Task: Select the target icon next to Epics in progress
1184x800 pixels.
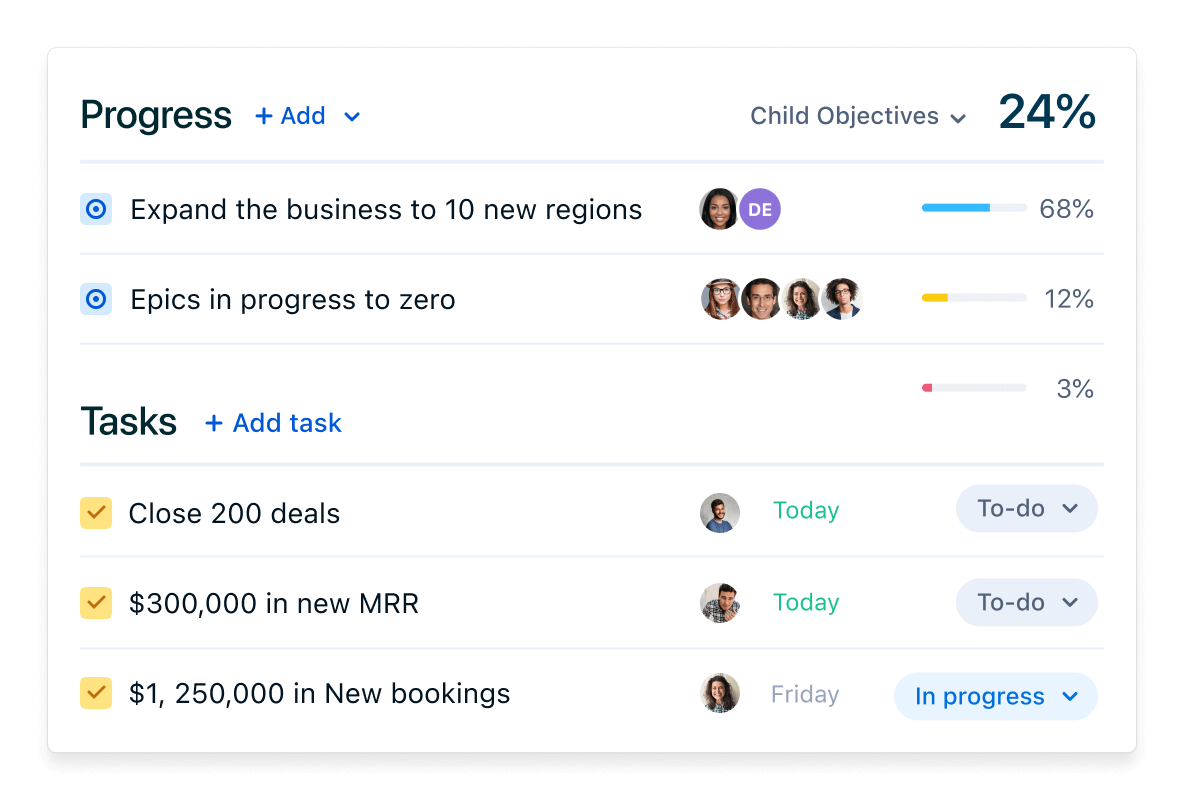Action: pos(96,299)
